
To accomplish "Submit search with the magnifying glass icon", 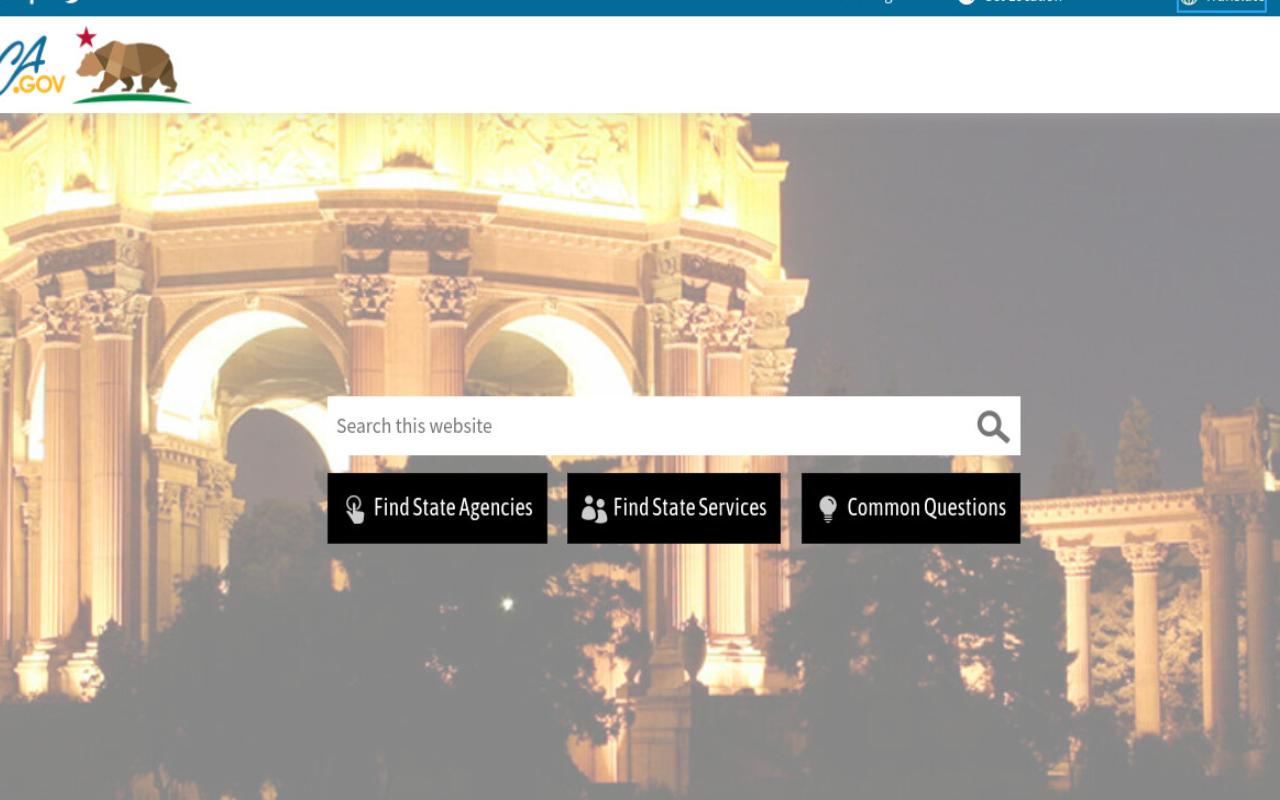I will tap(993, 427).
